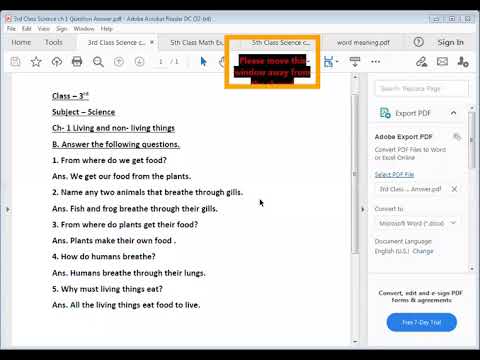Viewport: 480px width, 360px height.
Task: Click the document vertical scrollbar thumb
Action: click(355, 173)
